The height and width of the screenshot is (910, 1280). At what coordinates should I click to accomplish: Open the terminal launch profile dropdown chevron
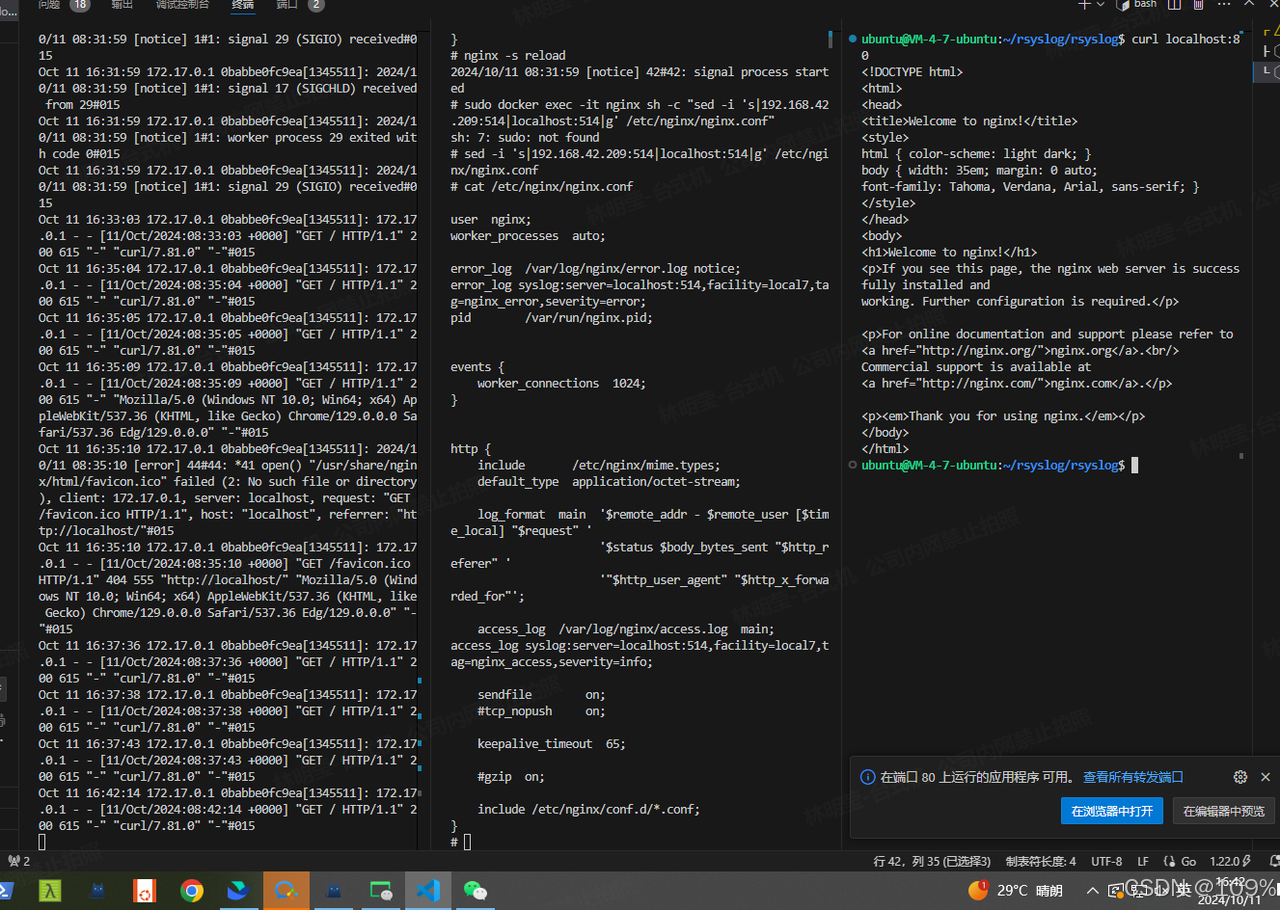pos(1100,4)
